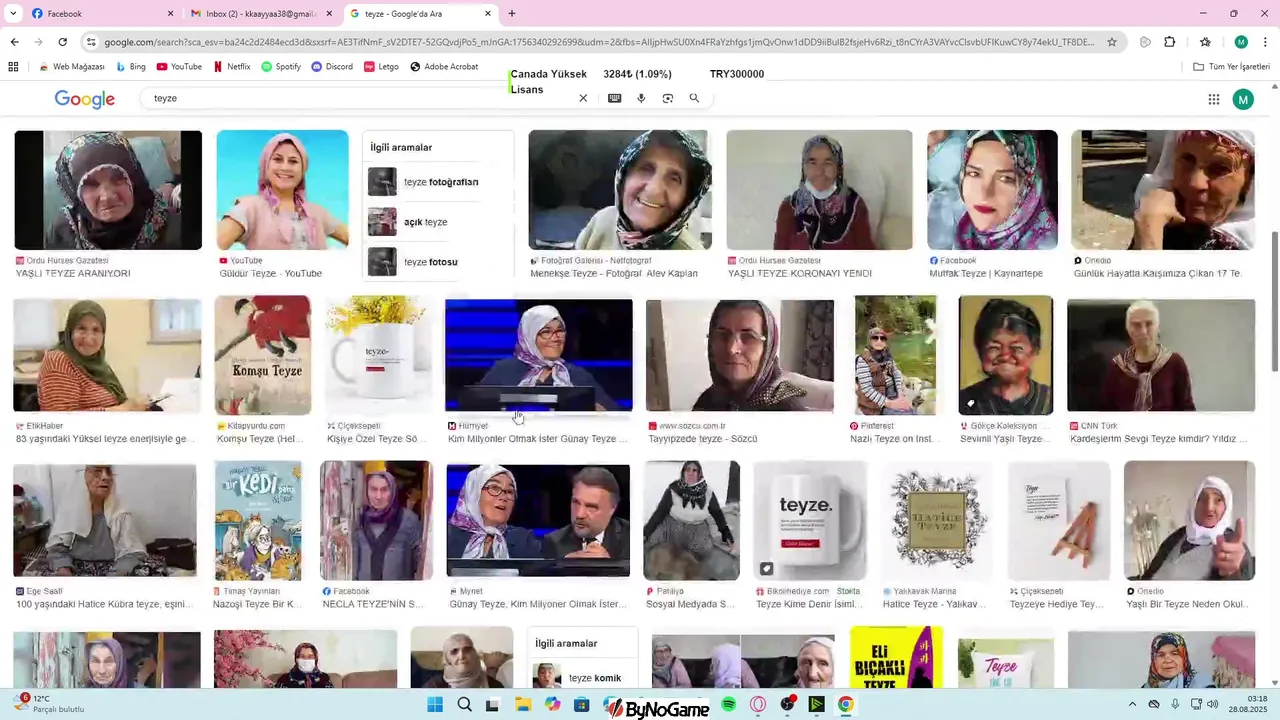This screenshot has height=720, width=1280.
Task: Open the Spotify bookmark
Action: (281, 67)
